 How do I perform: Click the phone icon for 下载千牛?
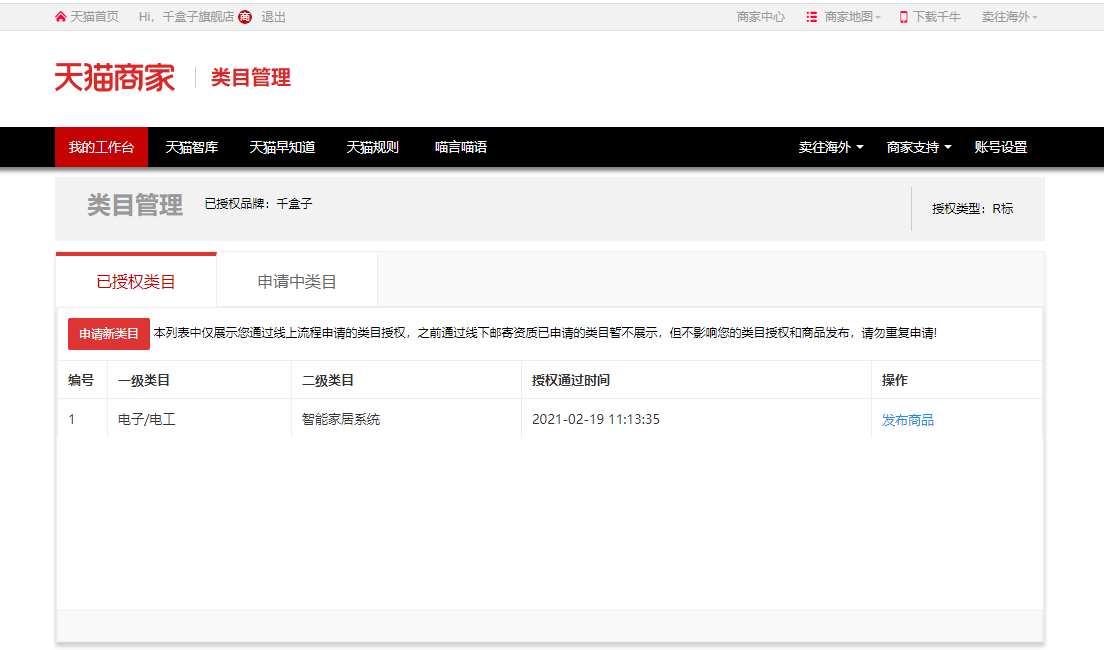904,17
